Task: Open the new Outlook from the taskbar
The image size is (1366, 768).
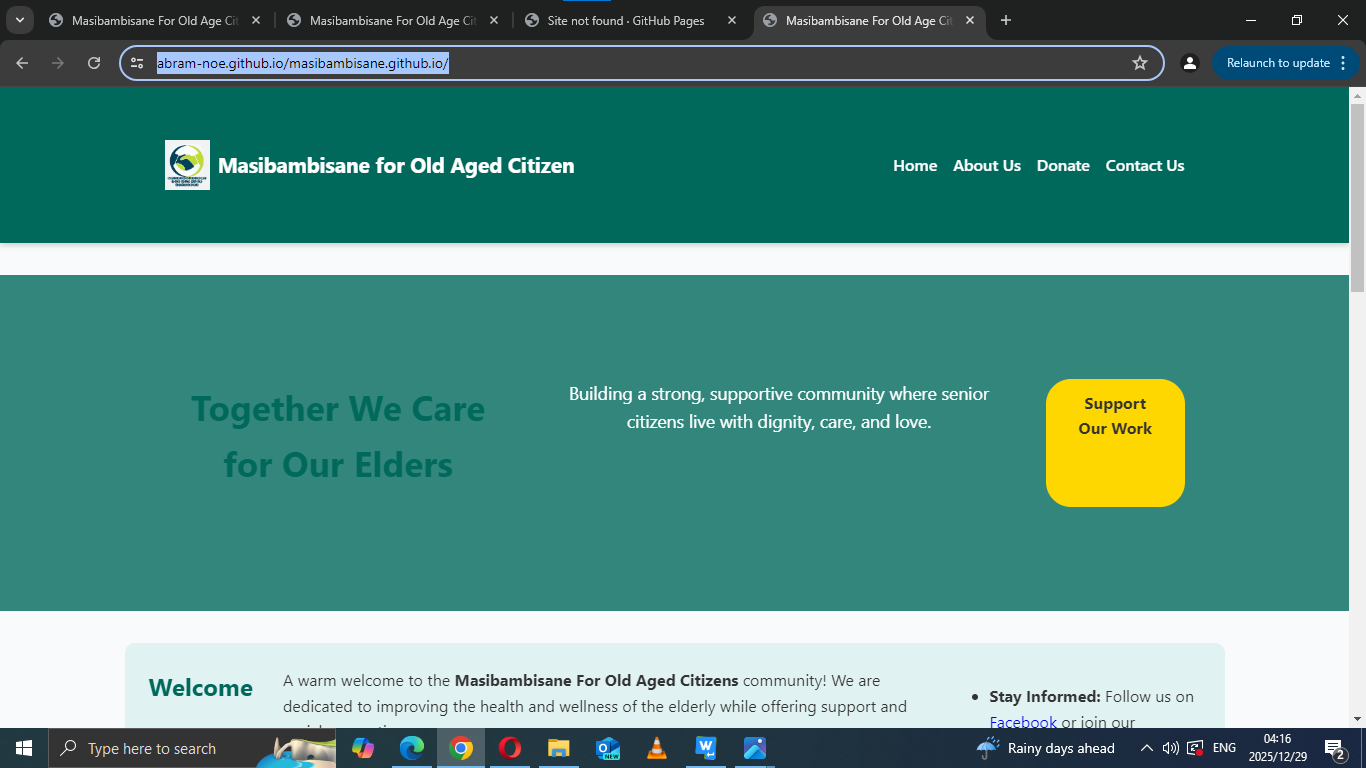Action: click(x=608, y=748)
